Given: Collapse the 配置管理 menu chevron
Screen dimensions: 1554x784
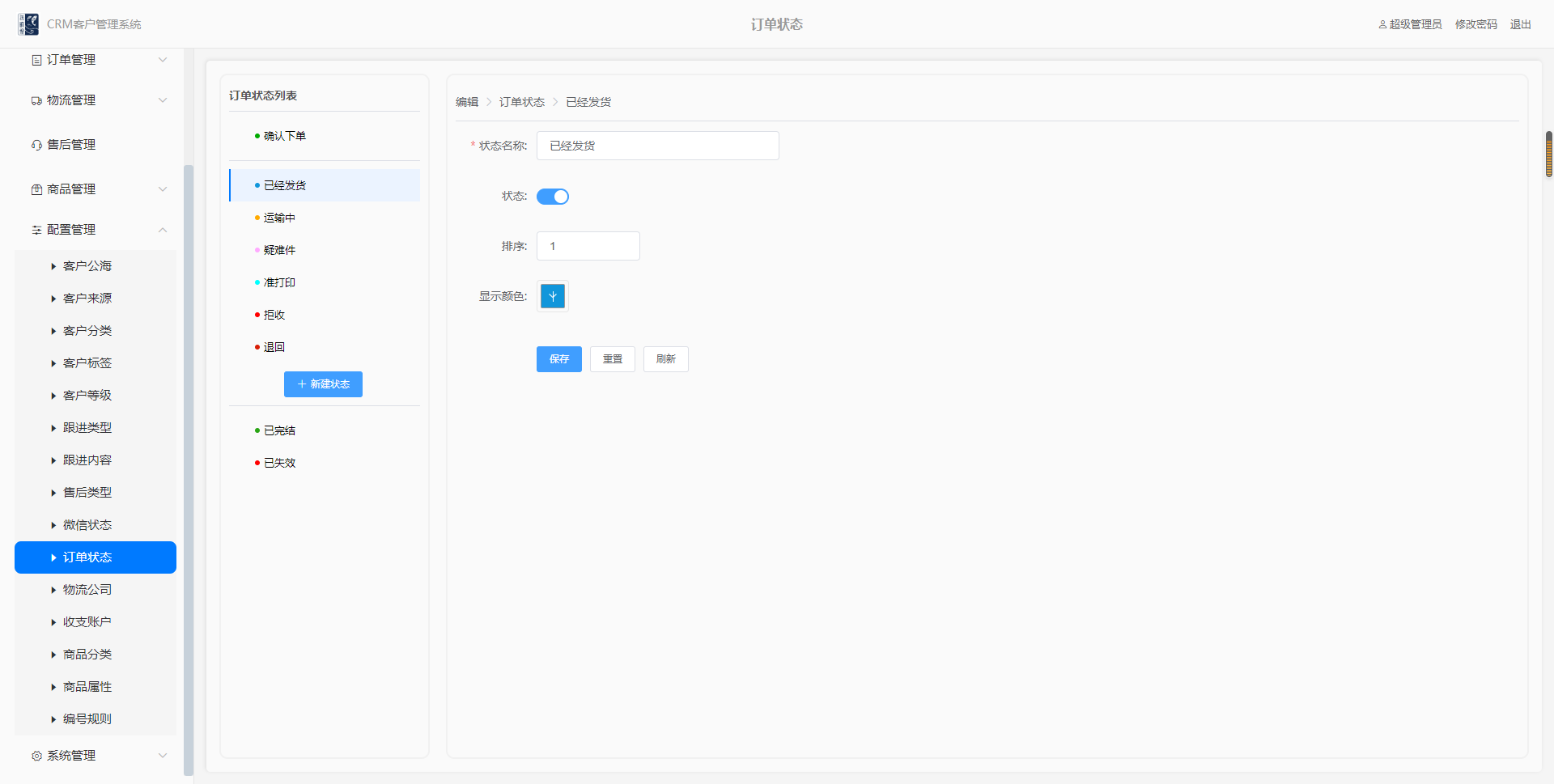Looking at the screenshot, I should 163,230.
